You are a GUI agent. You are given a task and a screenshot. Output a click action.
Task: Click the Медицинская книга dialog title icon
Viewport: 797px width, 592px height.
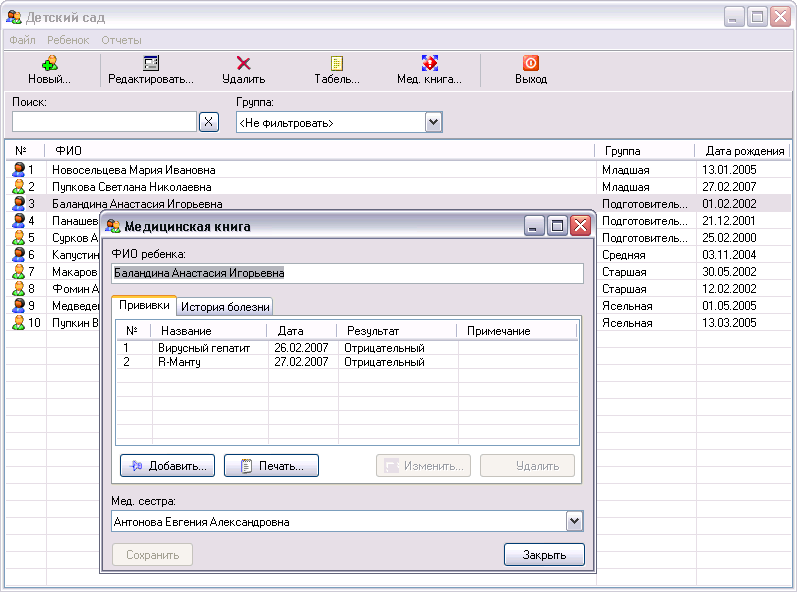[113, 226]
